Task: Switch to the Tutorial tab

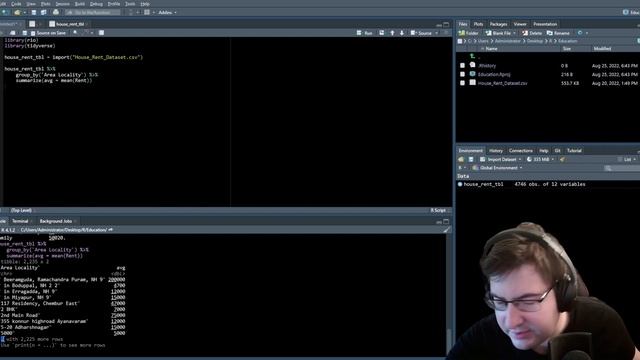Action: [574, 151]
